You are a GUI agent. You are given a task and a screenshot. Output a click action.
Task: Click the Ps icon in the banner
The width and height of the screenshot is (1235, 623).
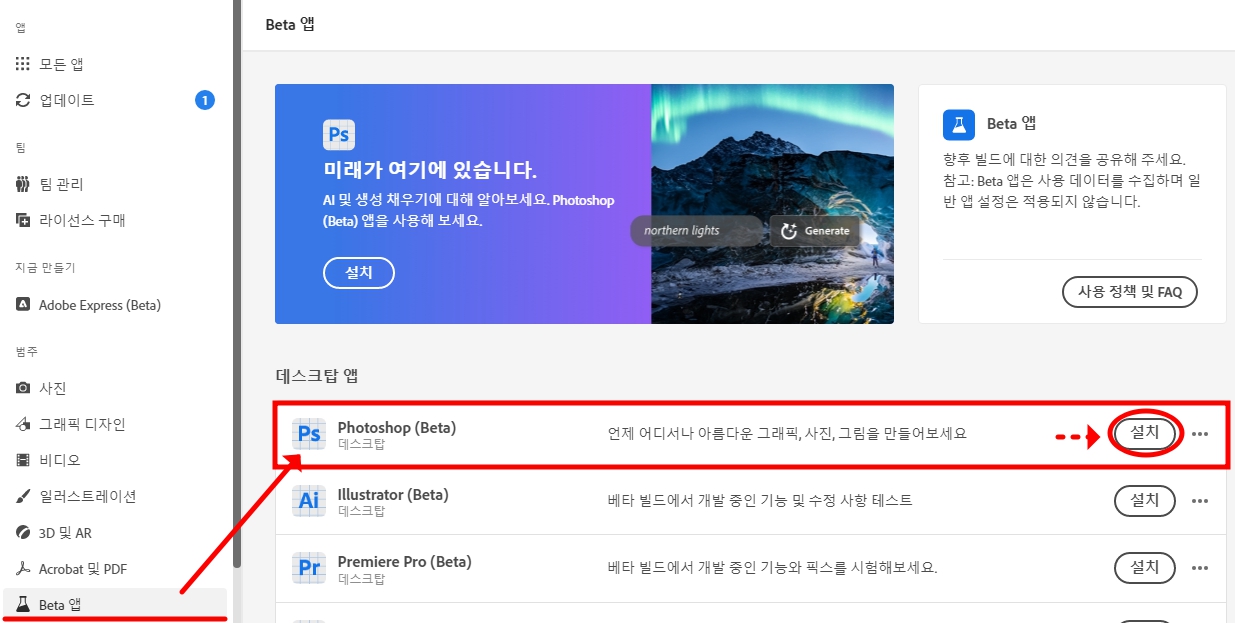tap(339, 134)
